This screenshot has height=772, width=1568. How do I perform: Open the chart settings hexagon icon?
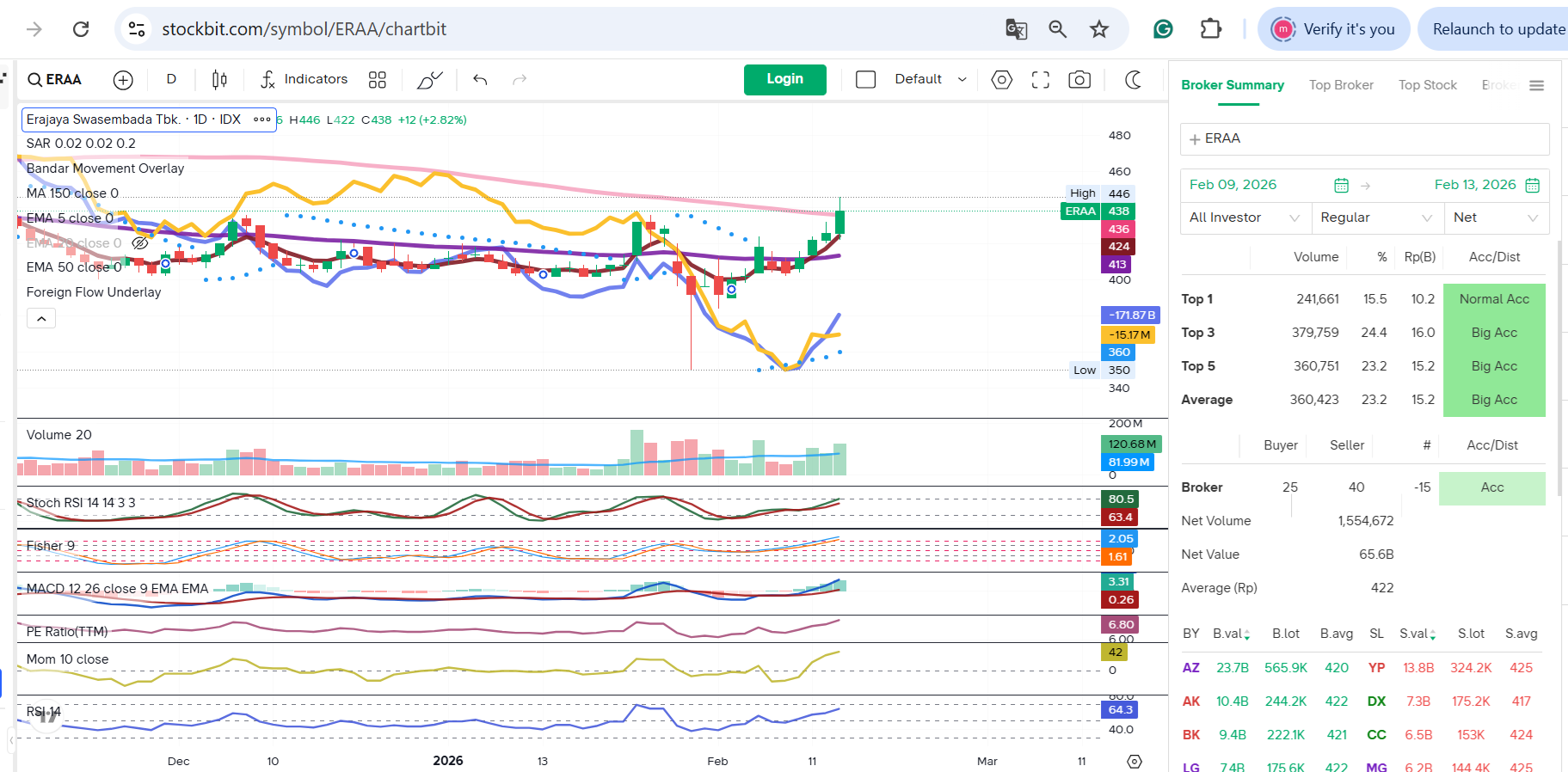pyautogui.click(x=1001, y=80)
